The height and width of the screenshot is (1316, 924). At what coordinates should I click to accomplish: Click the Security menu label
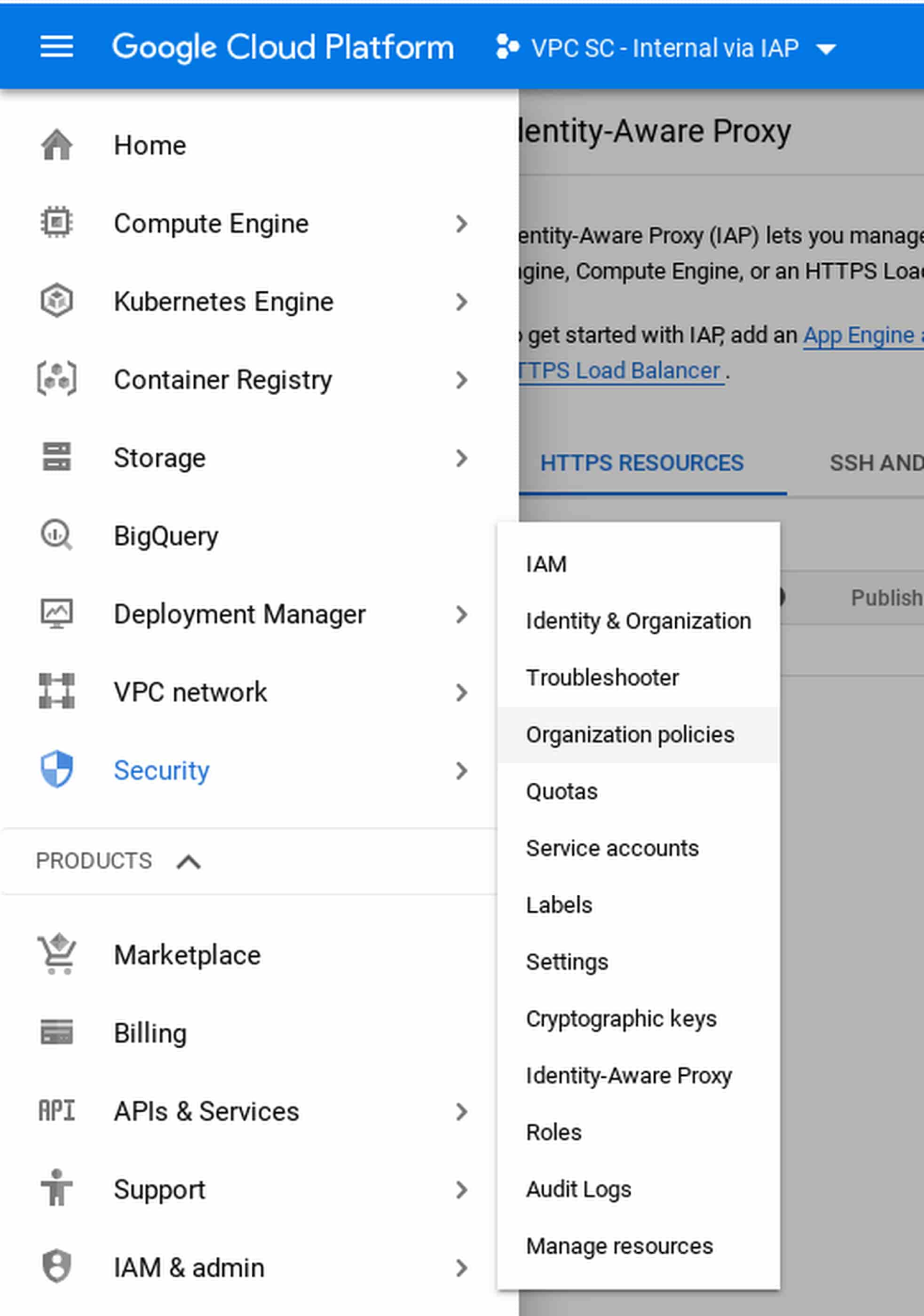(162, 771)
